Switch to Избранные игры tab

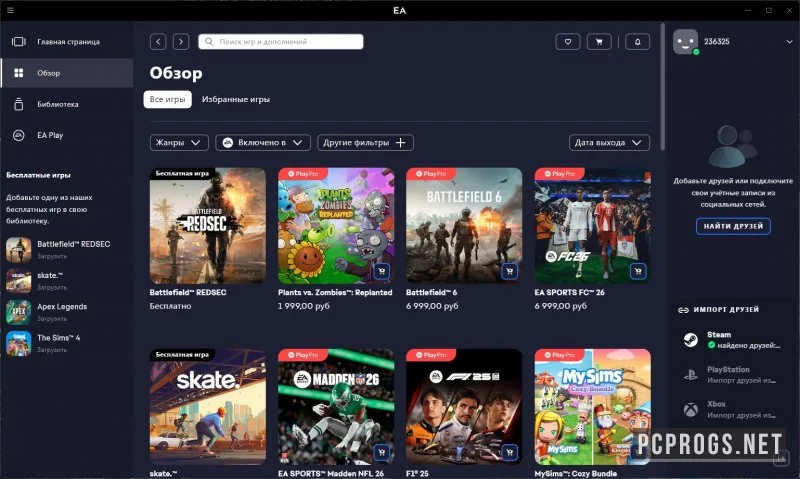[236, 99]
